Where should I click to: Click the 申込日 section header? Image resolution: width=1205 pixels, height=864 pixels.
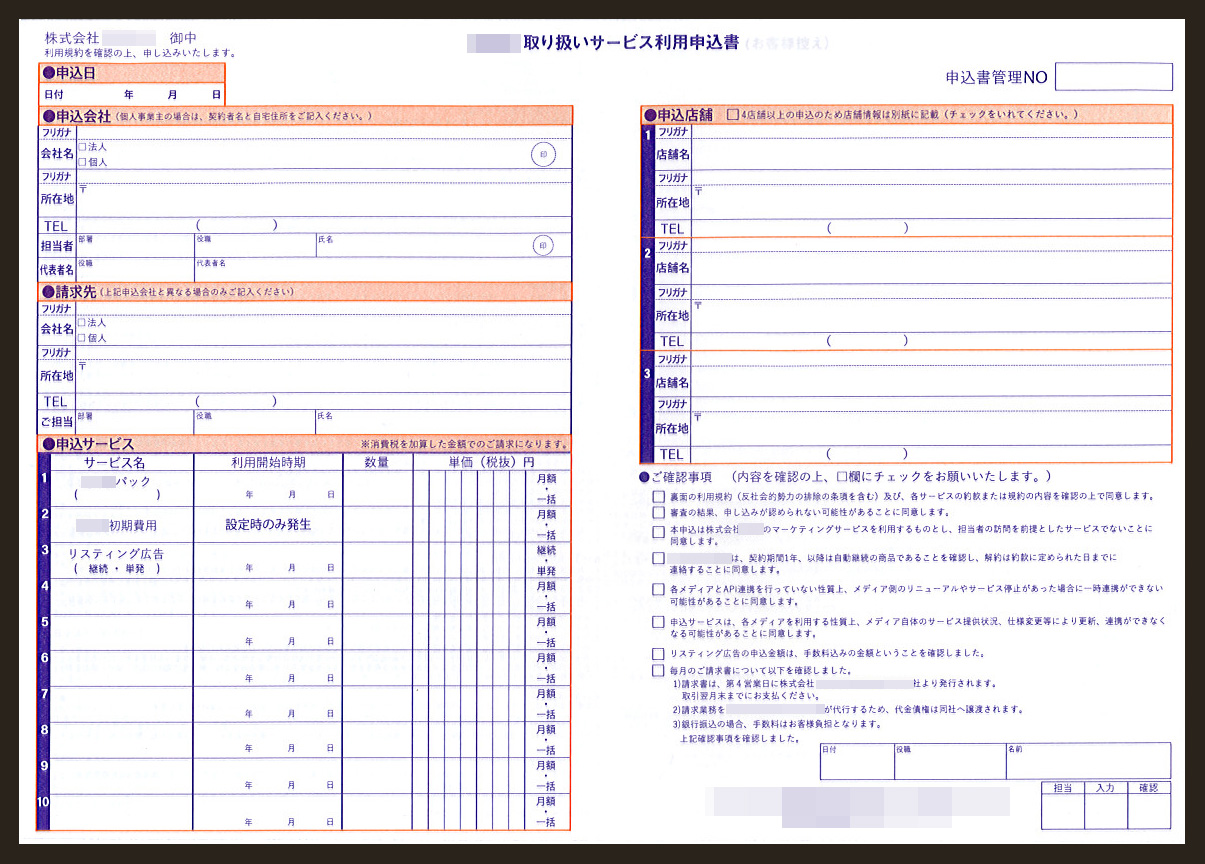(x=131, y=73)
